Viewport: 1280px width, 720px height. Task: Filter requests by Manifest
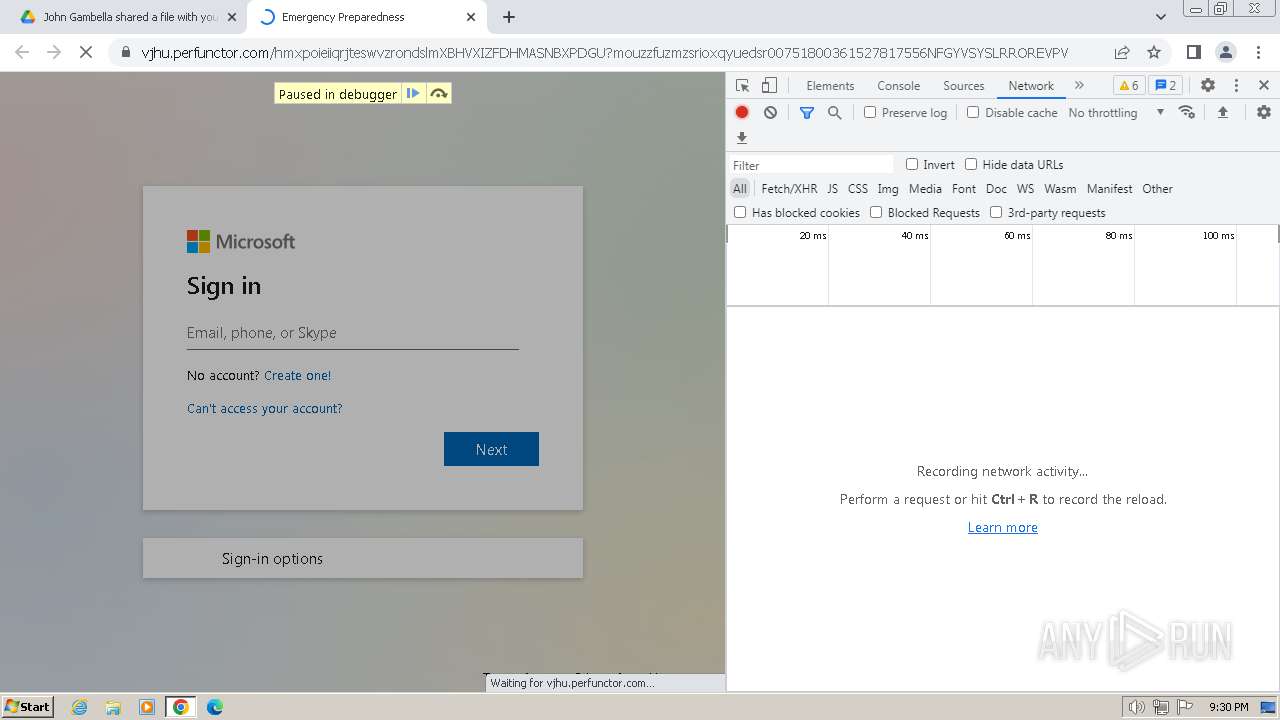1109,189
